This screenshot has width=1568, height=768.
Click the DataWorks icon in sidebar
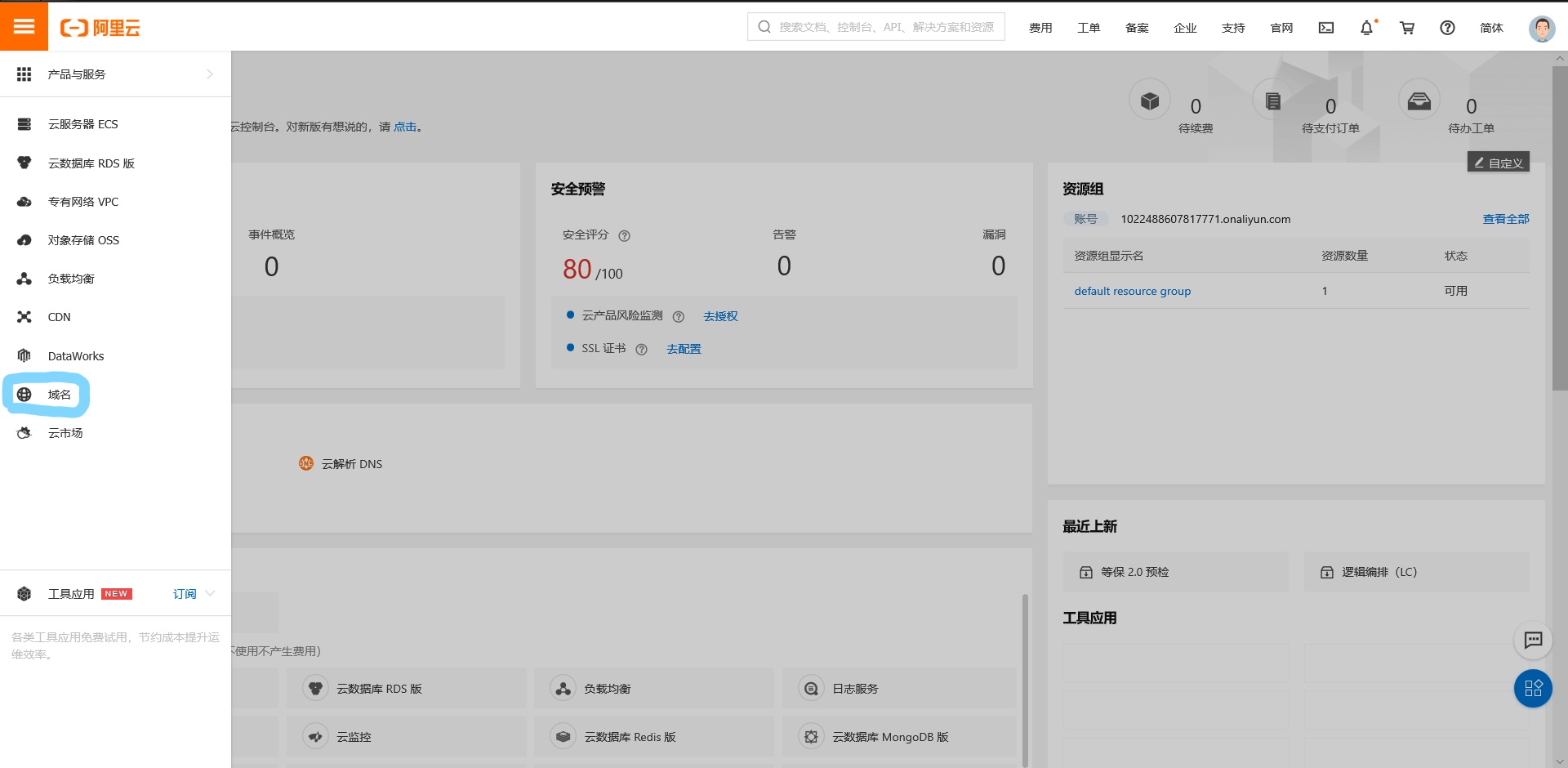click(x=24, y=356)
